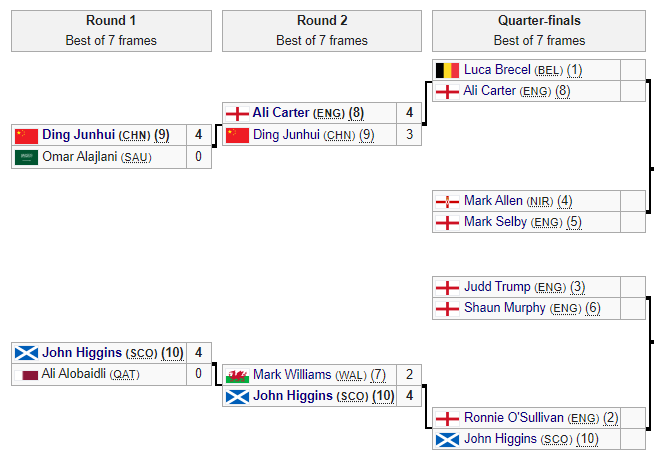Viewport: 654px width, 464px height.
Task: Click the BEL country code link
Action: 549,70
